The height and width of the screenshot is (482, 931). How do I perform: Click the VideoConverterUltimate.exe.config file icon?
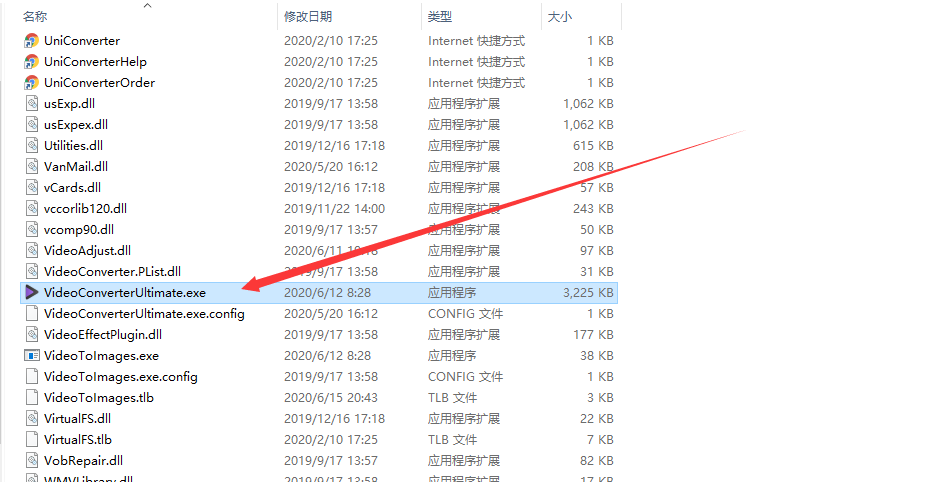point(32,313)
